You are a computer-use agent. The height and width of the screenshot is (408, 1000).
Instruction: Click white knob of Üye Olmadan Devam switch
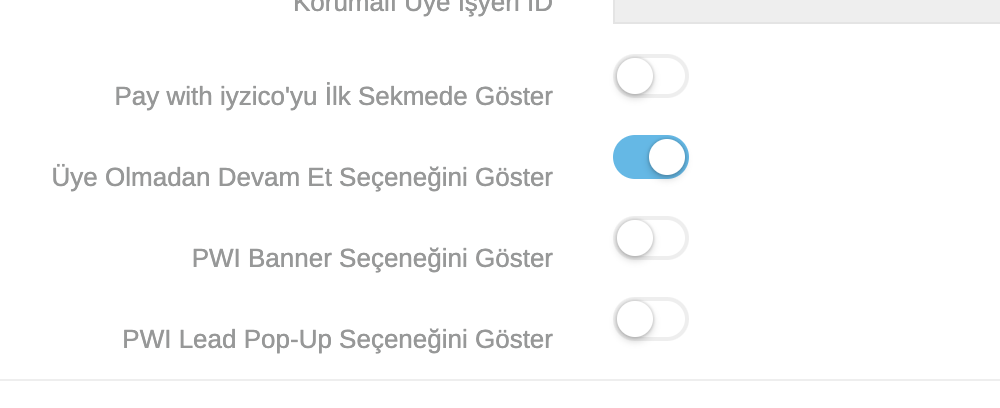tap(667, 157)
